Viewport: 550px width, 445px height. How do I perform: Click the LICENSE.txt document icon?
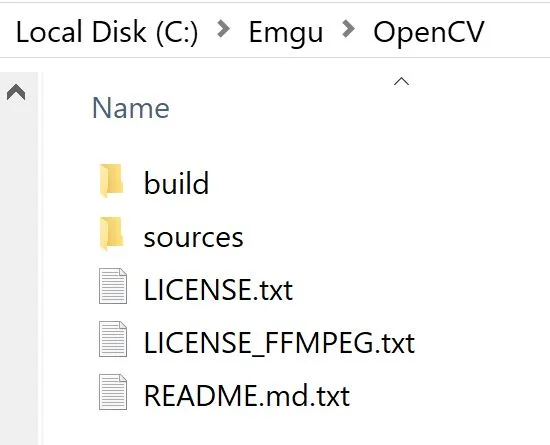[113, 286]
